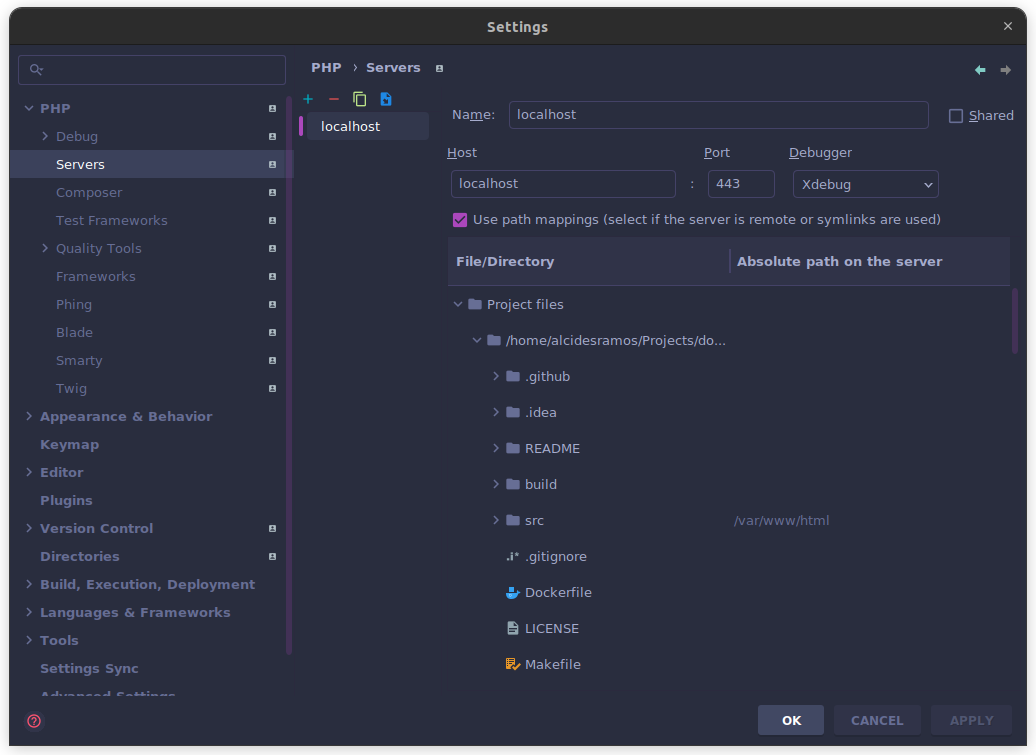Click the Absolute path on the server header

pos(870,262)
